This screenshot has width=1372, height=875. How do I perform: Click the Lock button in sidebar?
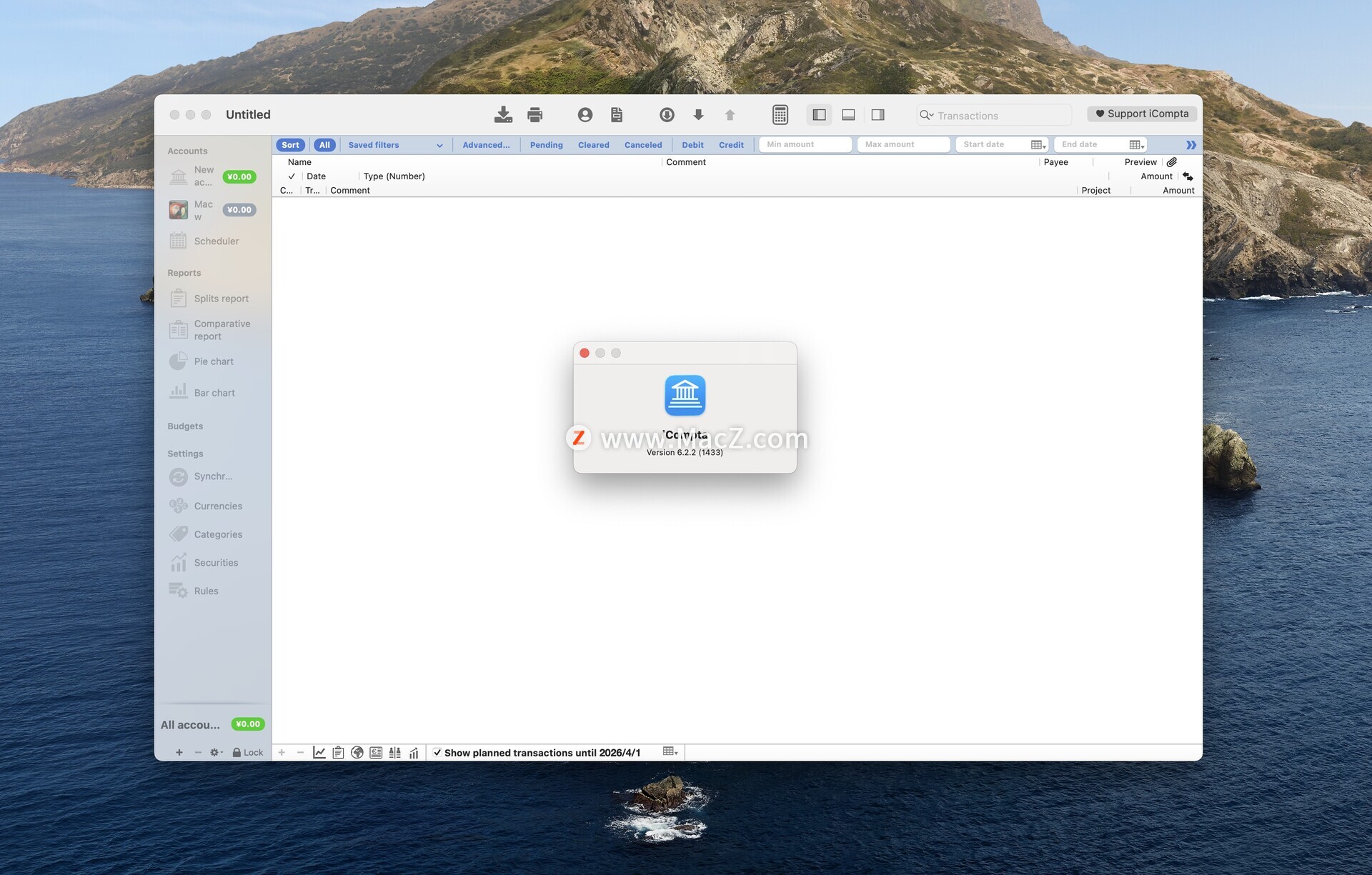[x=247, y=752]
